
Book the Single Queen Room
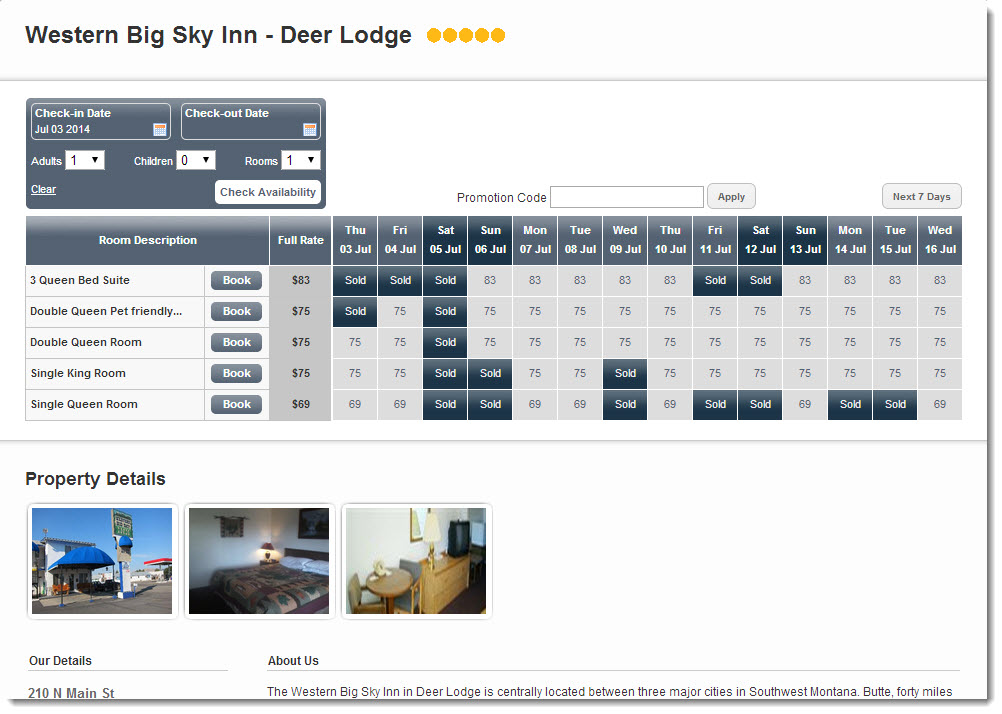click(x=236, y=404)
